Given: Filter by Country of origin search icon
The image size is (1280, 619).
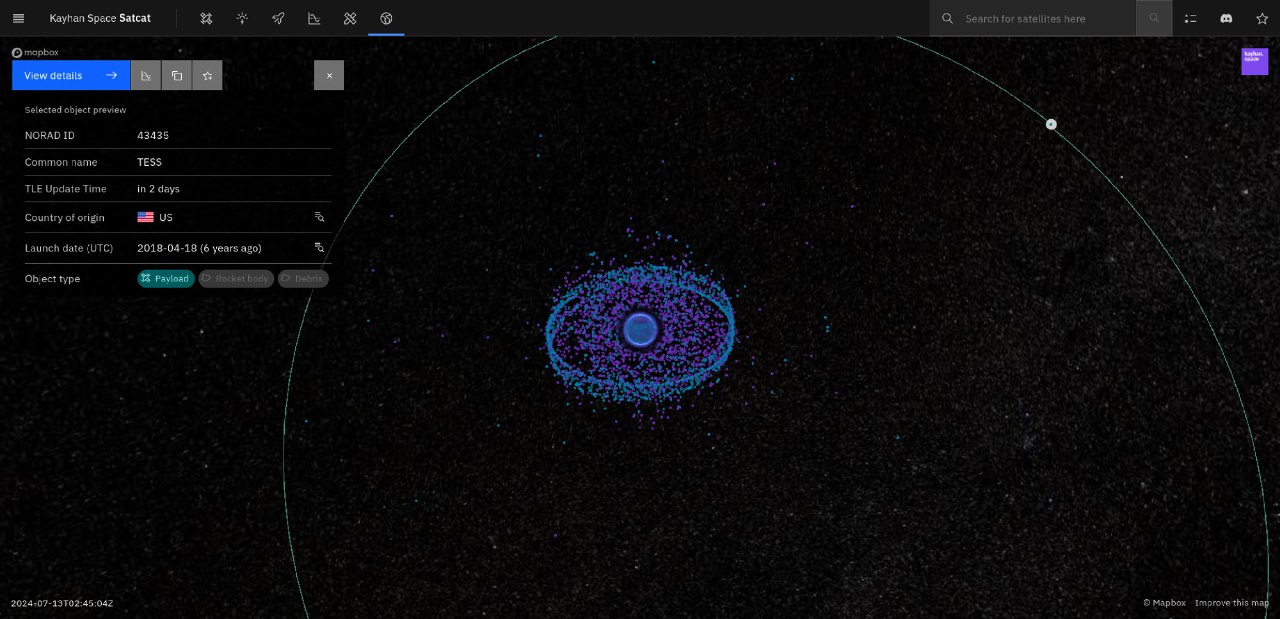Looking at the screenshot, I should (320, 217).
